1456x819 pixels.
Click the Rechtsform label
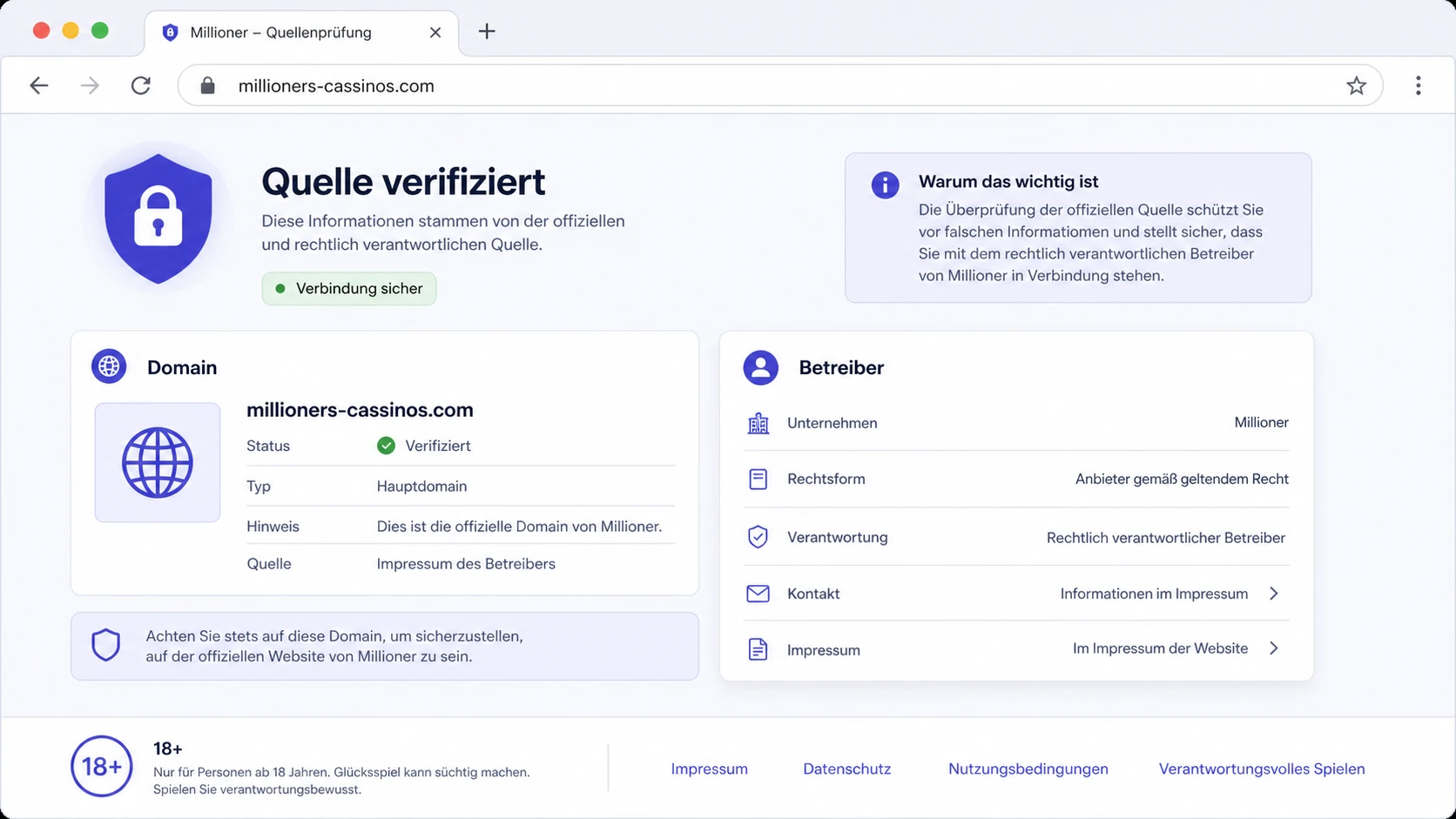pos(826,479)
